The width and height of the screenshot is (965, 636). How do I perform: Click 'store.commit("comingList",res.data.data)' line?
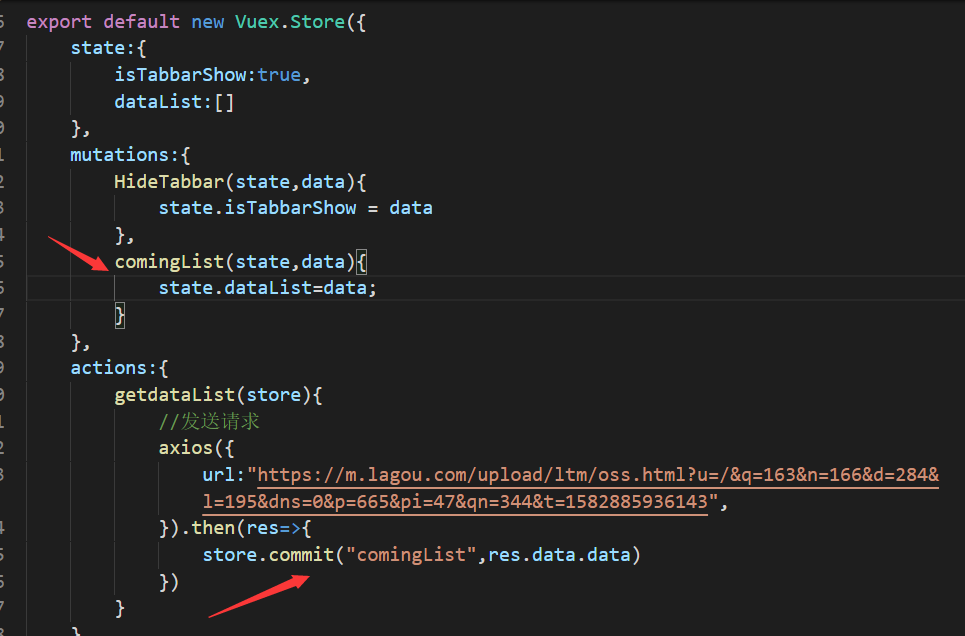click(x=422, y=555)
